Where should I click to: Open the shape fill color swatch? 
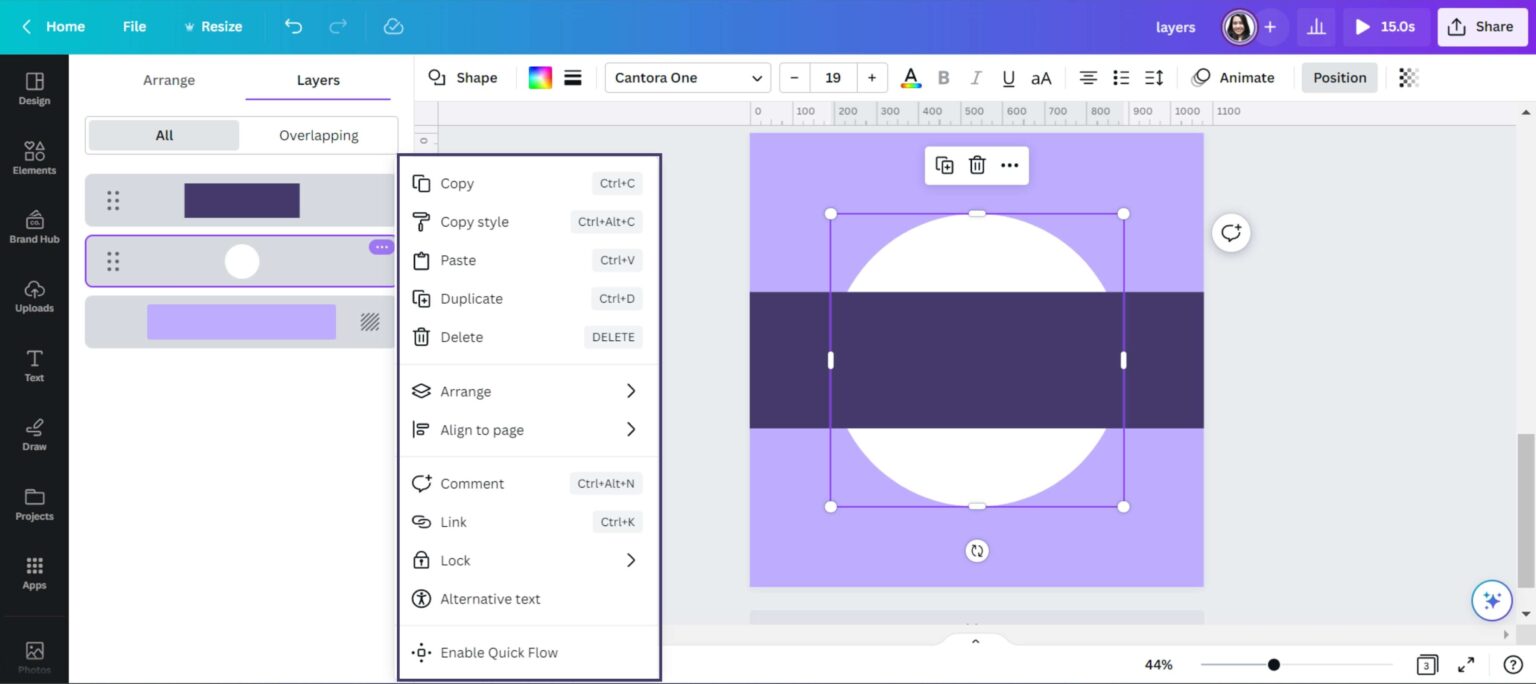540,77
